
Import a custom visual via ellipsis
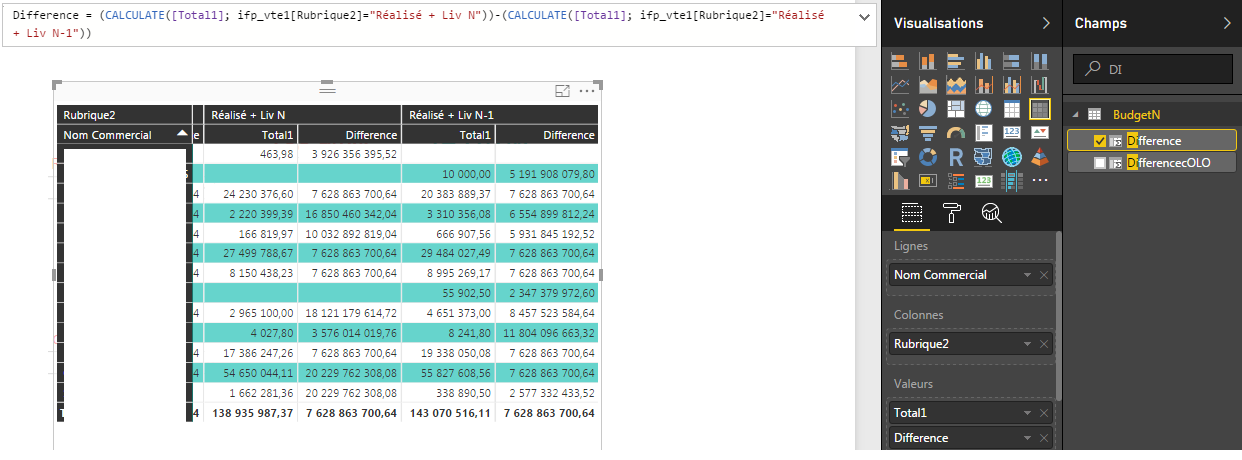[x=1039, y=180]
